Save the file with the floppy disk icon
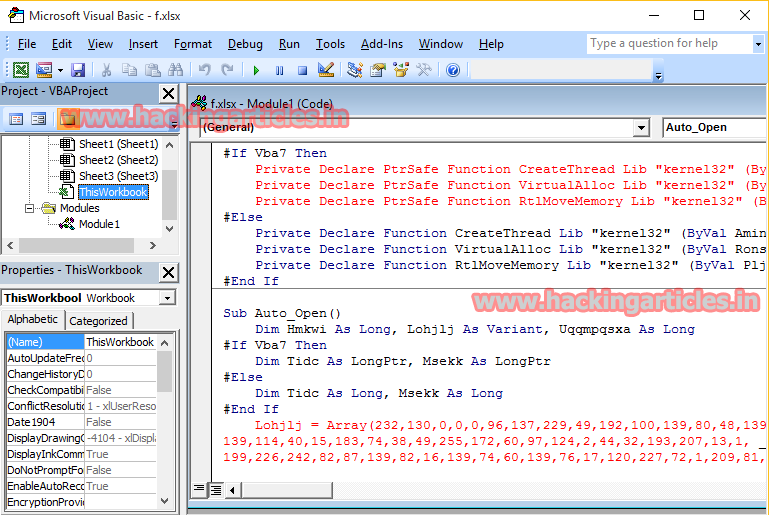Screen dimensions: 769x515 click(x=78, y=70)
